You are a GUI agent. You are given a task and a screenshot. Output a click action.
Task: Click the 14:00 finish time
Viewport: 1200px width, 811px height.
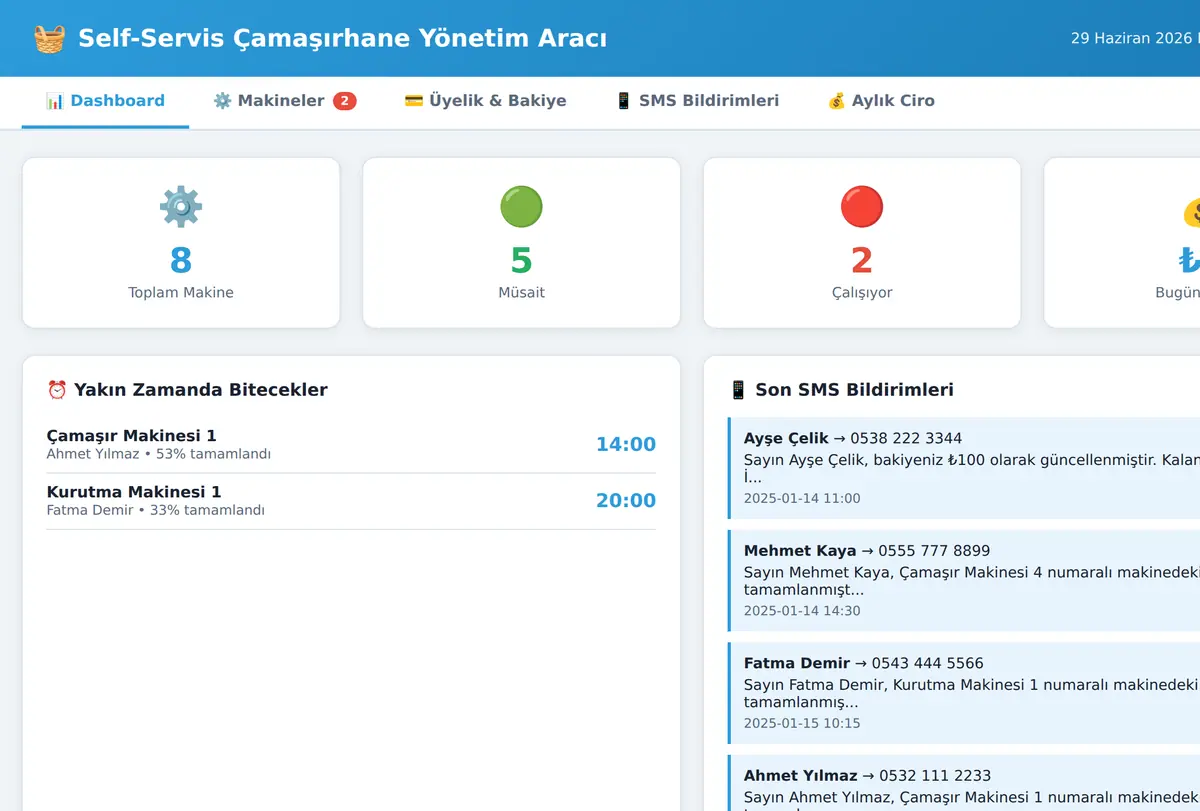pyautogui.click(x=626, y=444)
